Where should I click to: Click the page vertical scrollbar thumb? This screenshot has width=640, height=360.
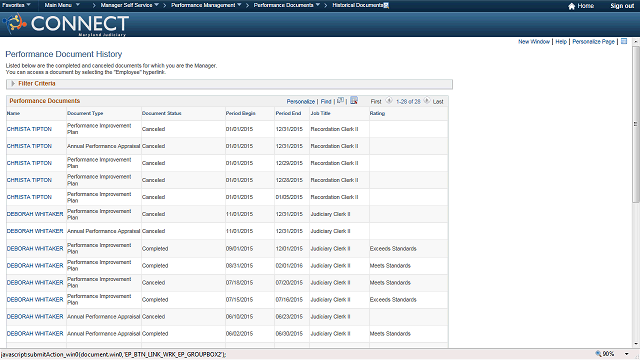tap(636, 124)
